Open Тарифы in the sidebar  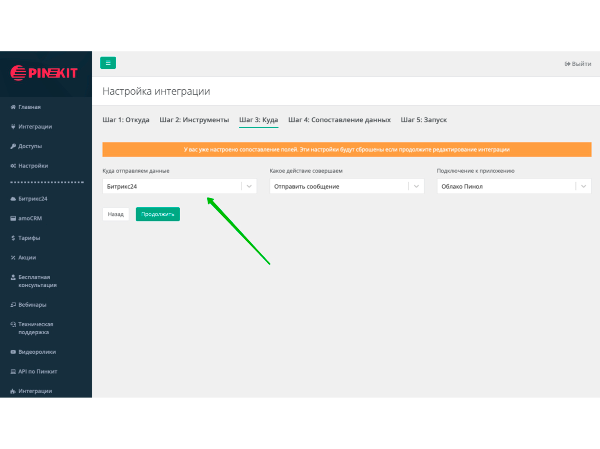(29, 238)
